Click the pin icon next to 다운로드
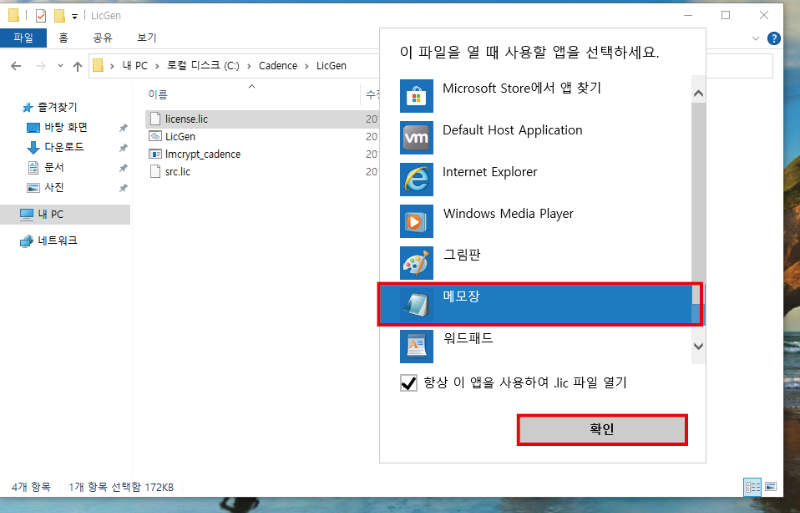 click(x=123, y=148)
